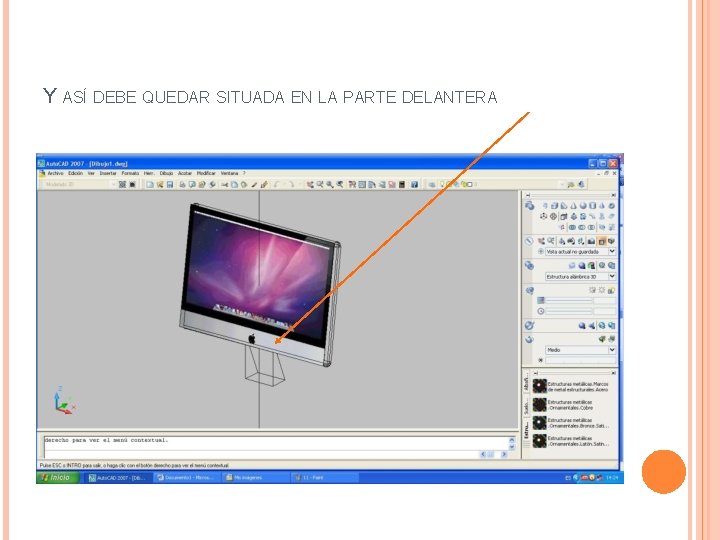720x540 pixels.
Task: Click the 3D Move gizmo icon
Action: 544,216
